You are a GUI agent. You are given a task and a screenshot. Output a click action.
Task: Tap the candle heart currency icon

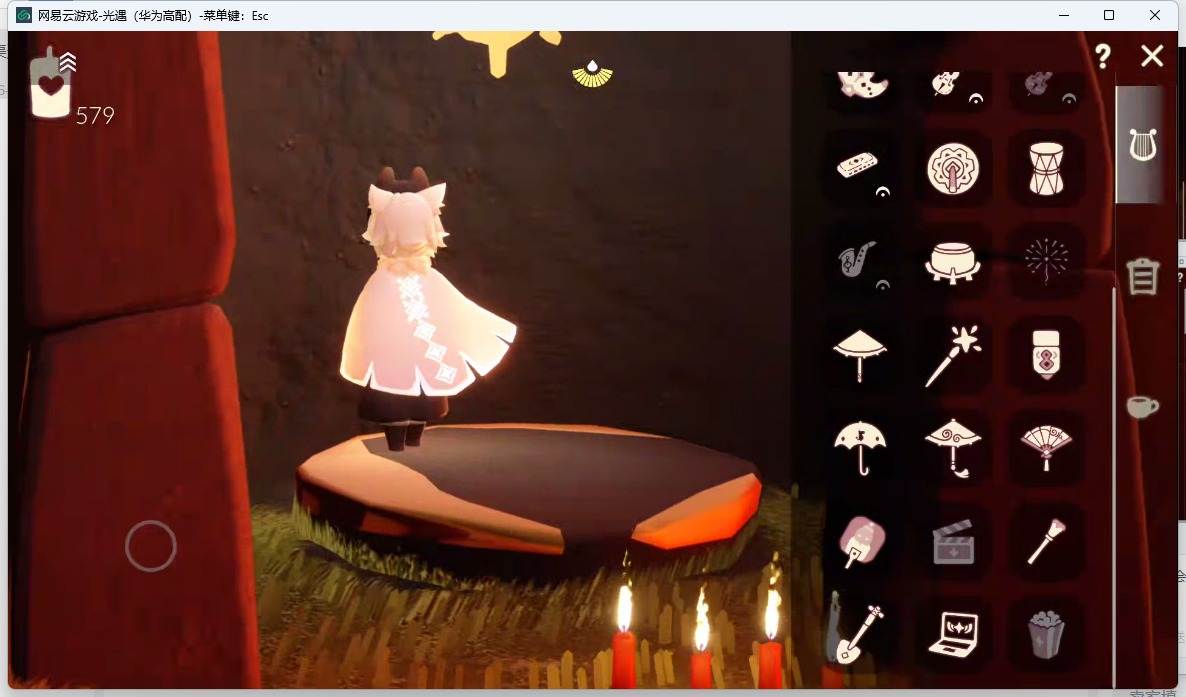[x=50, y=83]
